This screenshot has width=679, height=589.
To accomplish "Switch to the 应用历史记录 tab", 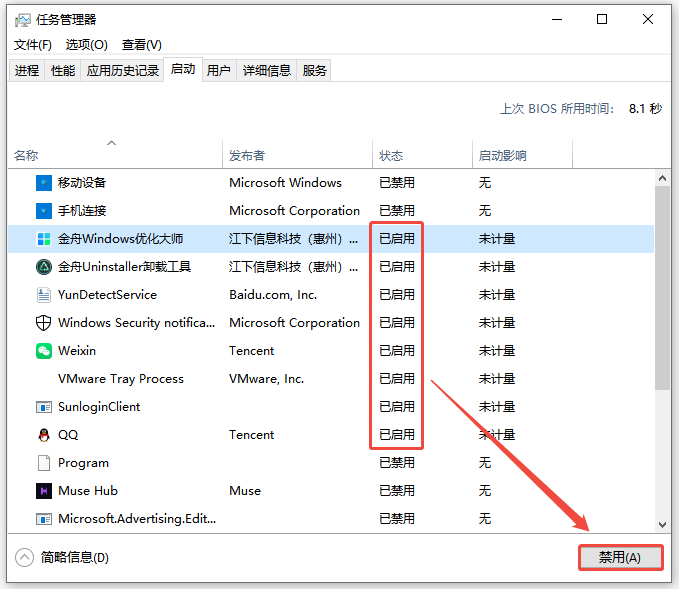I will 123,70.
